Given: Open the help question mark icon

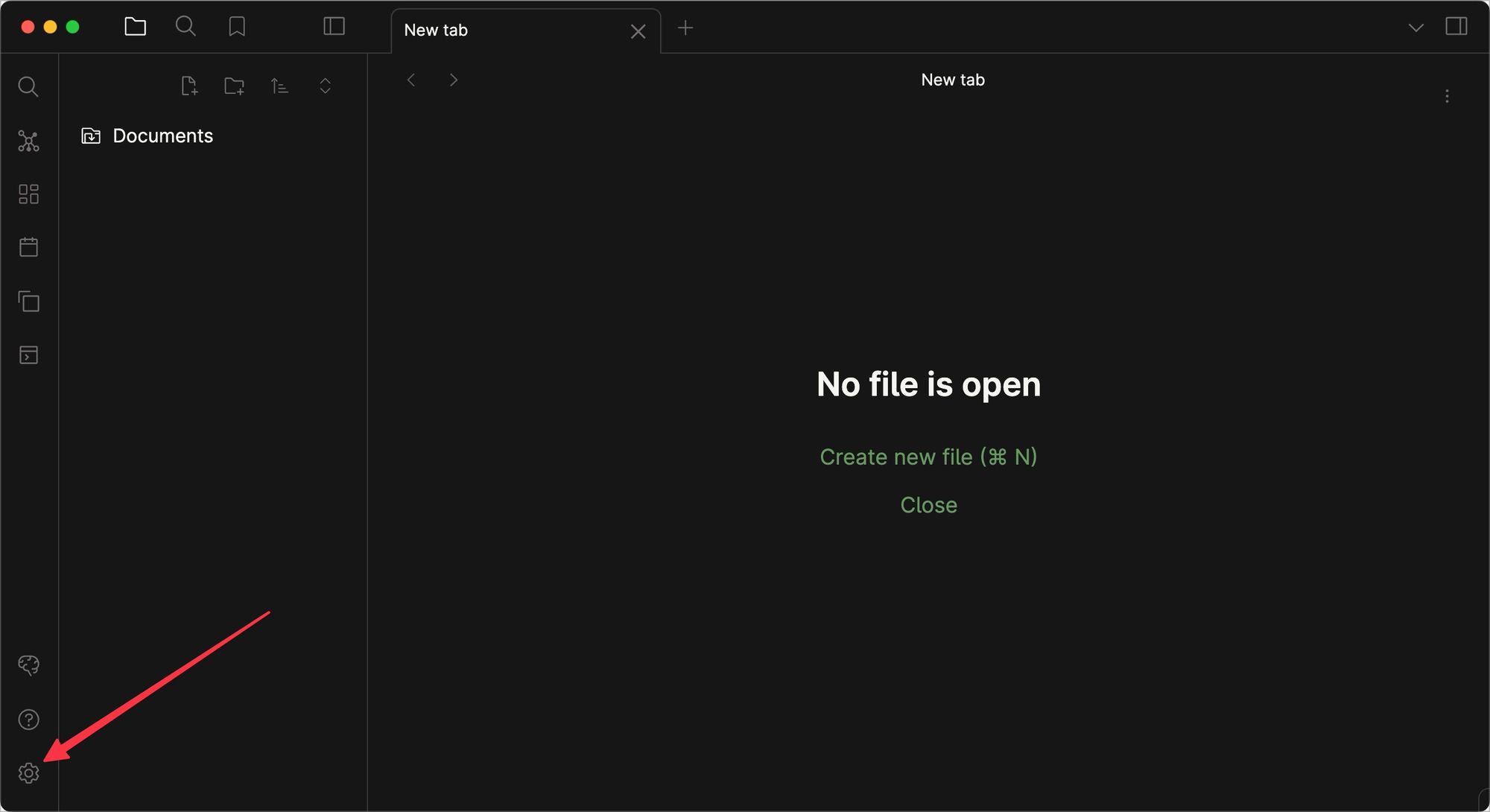Looking at the screenshot, I should point(28,719).
